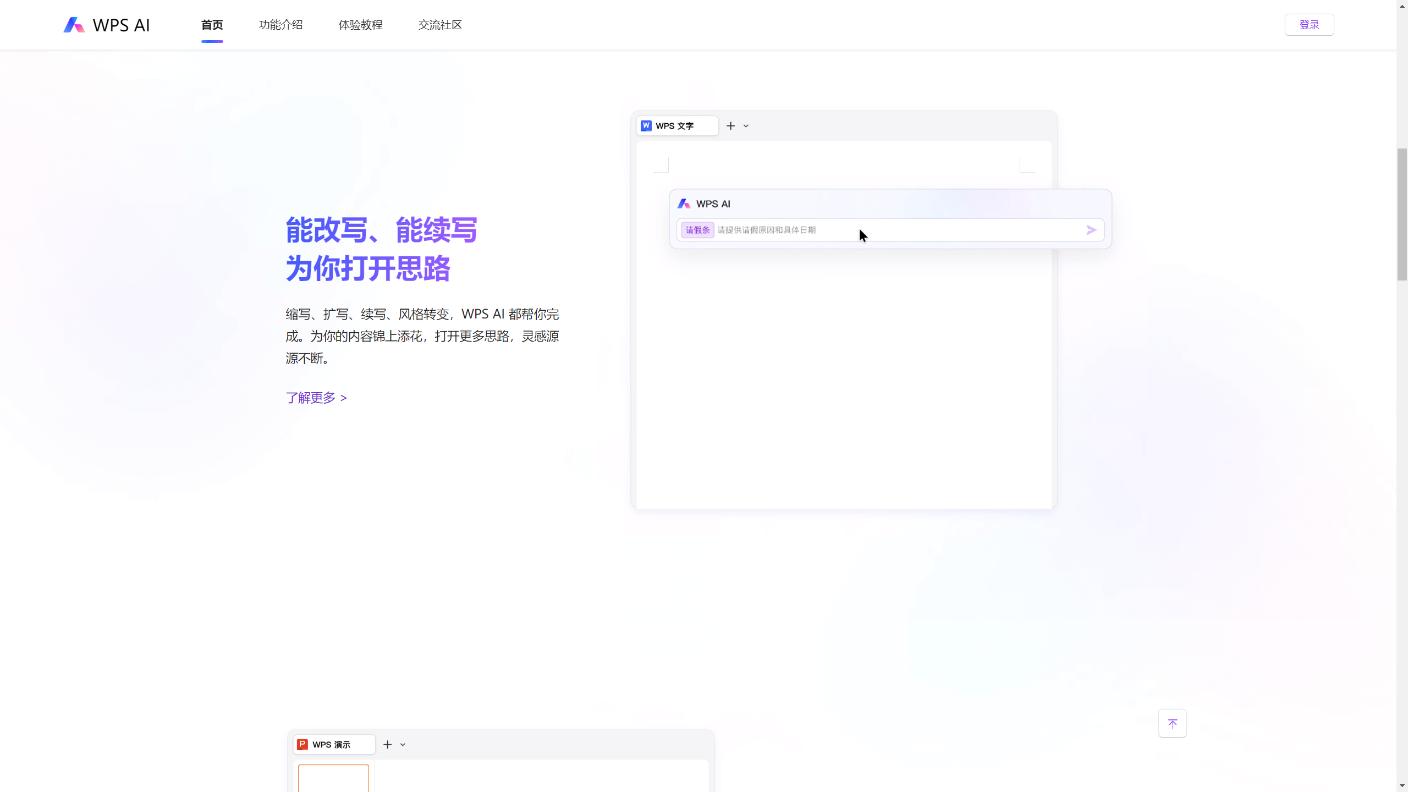Click the 能改写、能续写 heading text
Viewport: 1408px width, 792px height.
[x=381, y=230]
